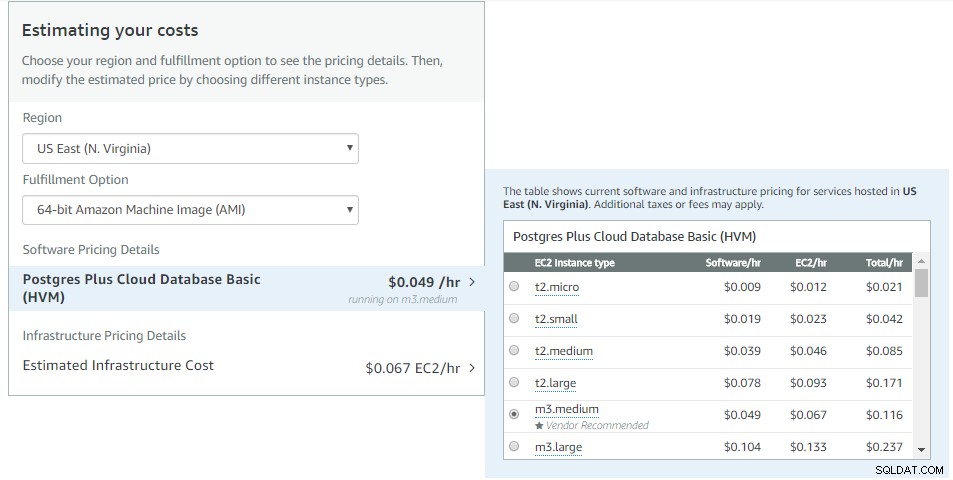This screenshot has height=480, width=953.
Task: Click the pricing table scroll up arrow
Action: tap(921, 261)
